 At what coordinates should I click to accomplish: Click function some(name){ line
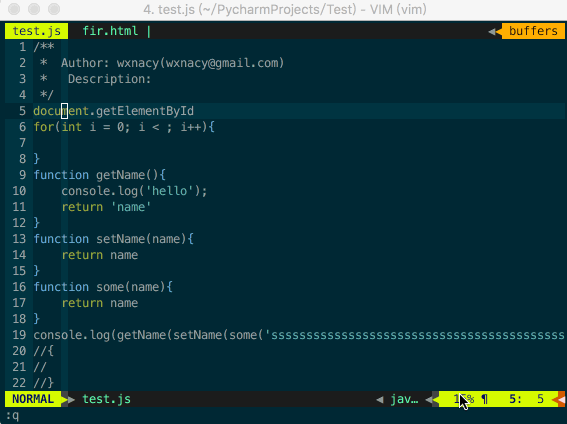click(103, 287)
